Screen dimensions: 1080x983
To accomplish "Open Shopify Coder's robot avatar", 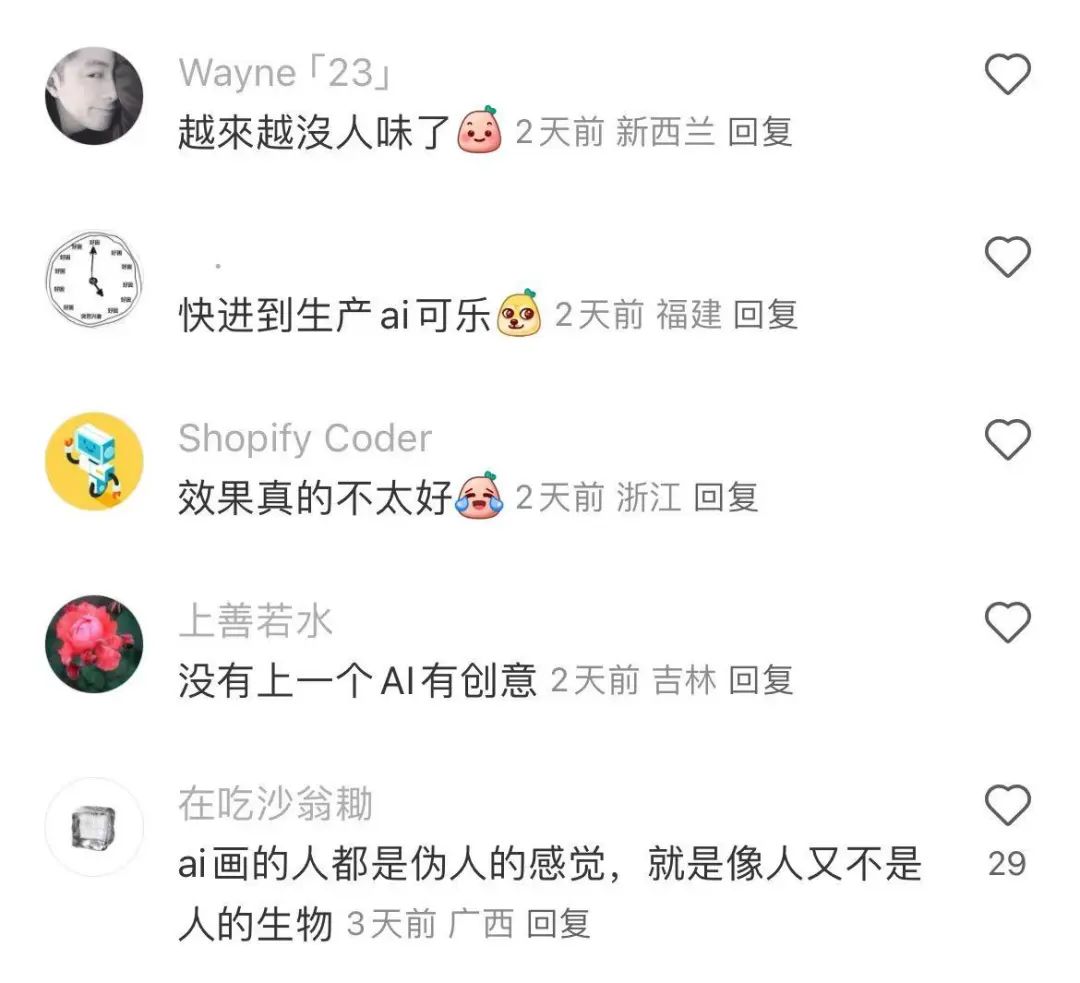I will (x=94, y=462).
